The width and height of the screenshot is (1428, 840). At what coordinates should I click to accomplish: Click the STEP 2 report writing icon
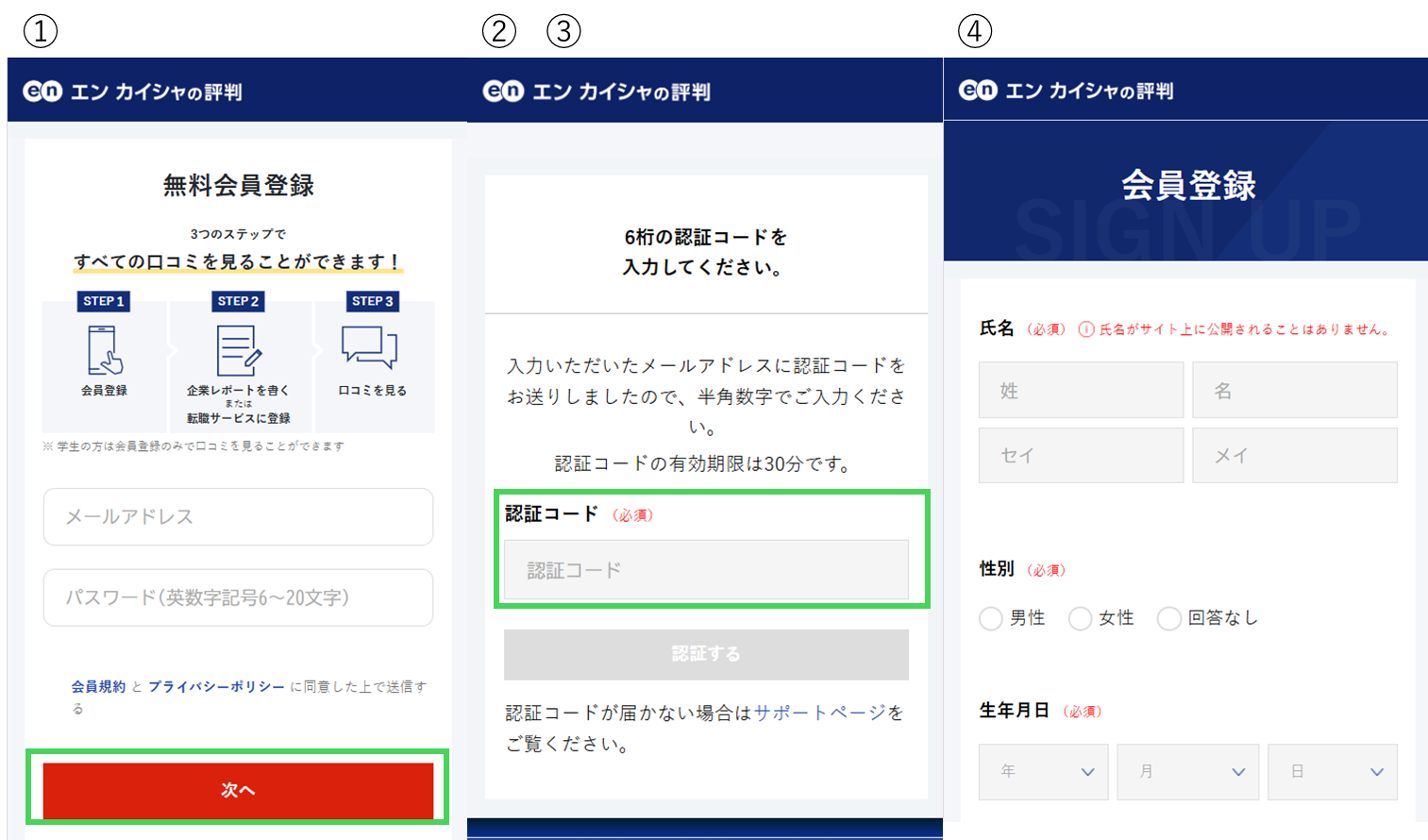(x=238, y=350)
